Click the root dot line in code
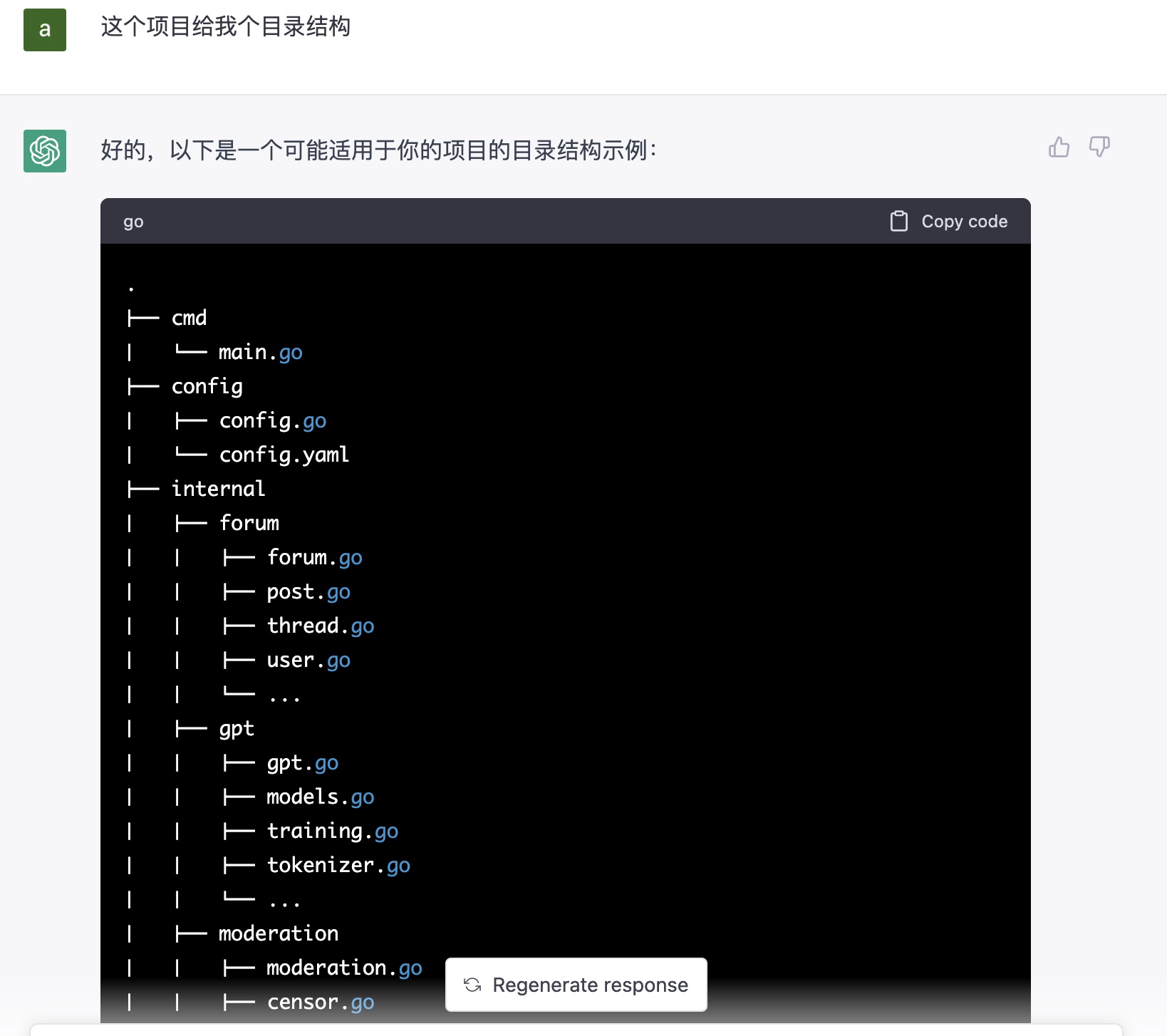Screen dimensions: 1167x1036 coord(131,289)
